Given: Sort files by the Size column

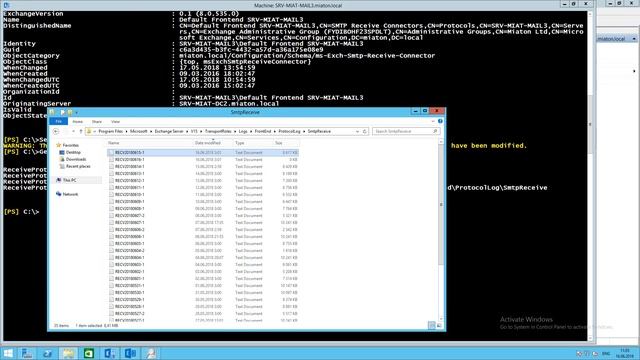Looking at the screenshot, I should tap(286, 143).
